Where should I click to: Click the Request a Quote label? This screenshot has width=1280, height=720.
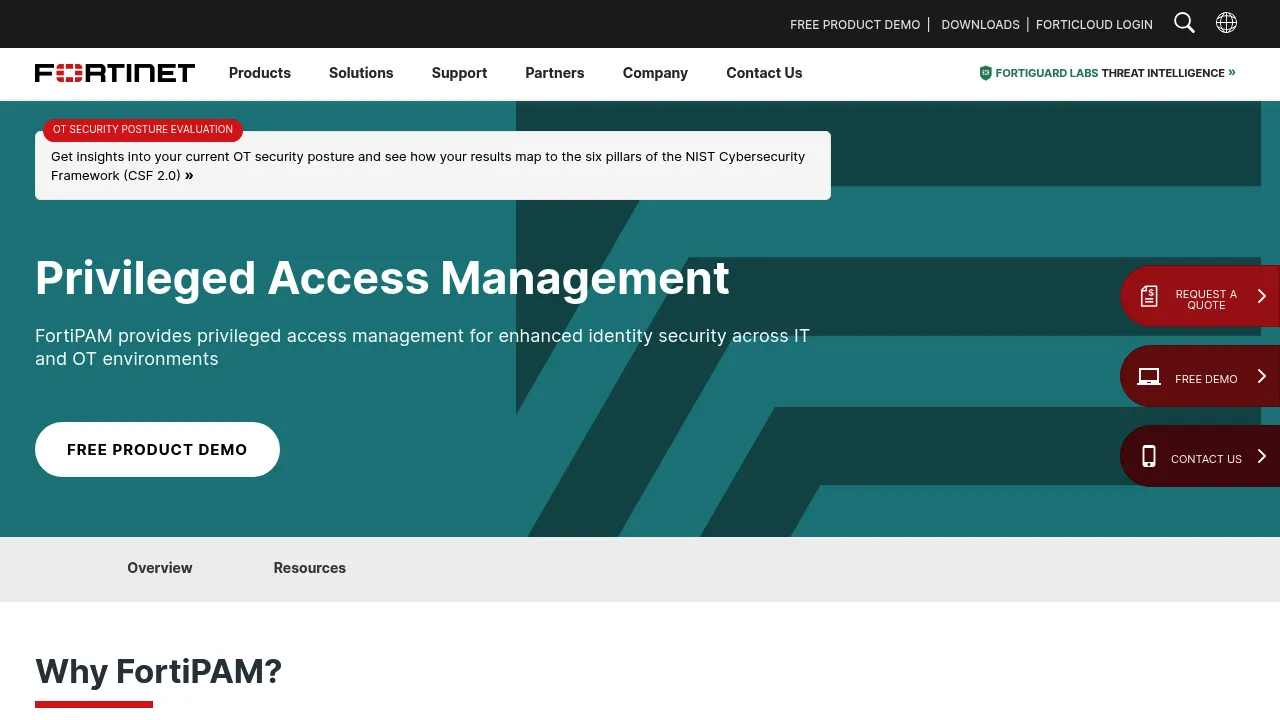point(1206,299)
